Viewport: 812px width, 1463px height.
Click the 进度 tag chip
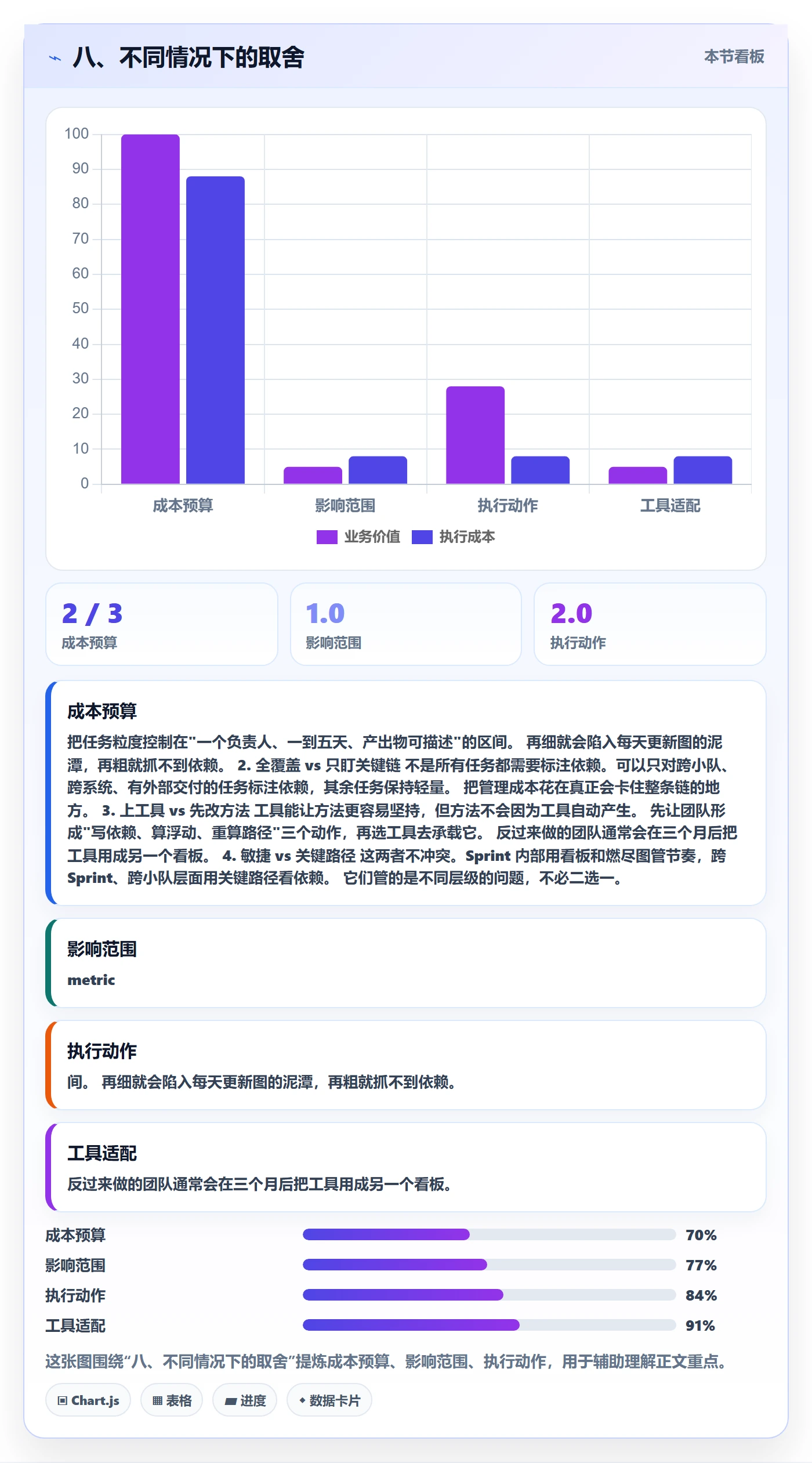245,1400
